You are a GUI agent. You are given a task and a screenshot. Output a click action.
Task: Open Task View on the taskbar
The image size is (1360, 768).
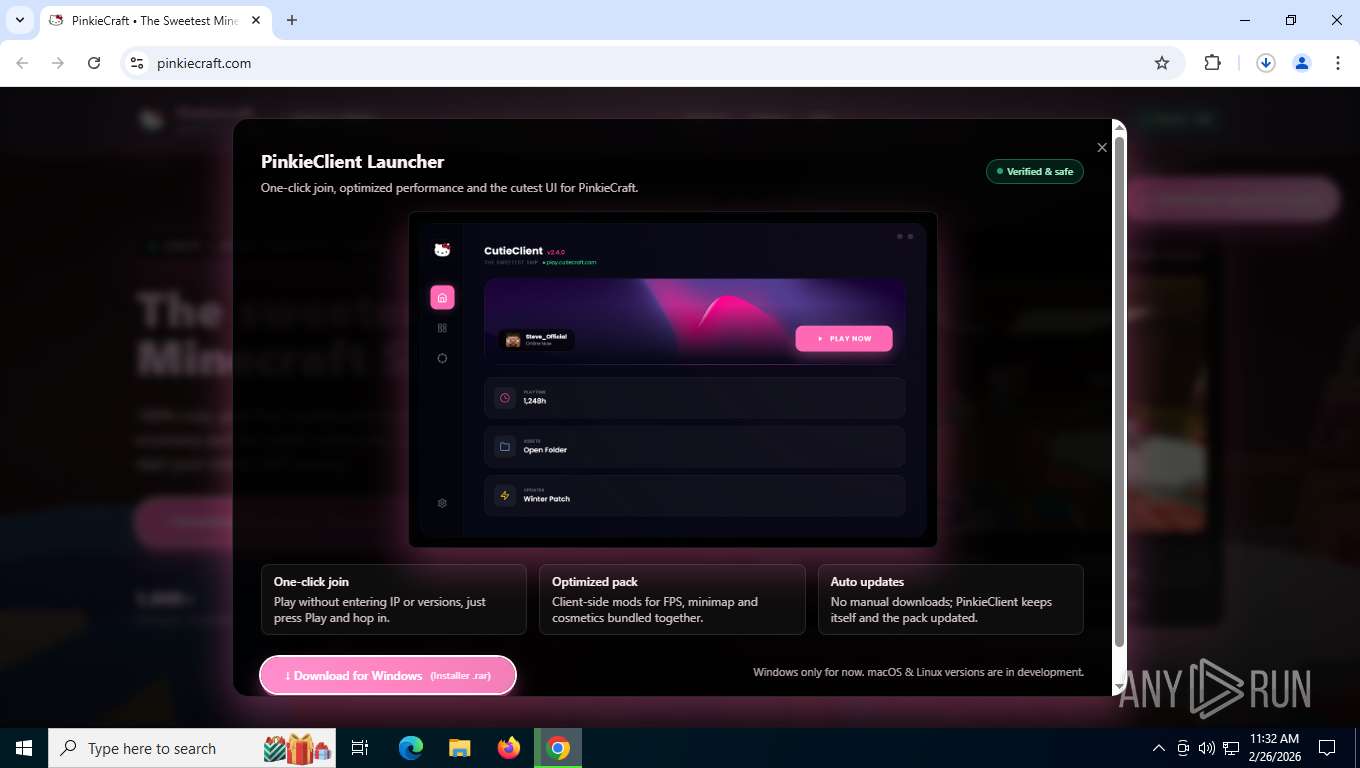pyautogui.click(x=360, y=748)
